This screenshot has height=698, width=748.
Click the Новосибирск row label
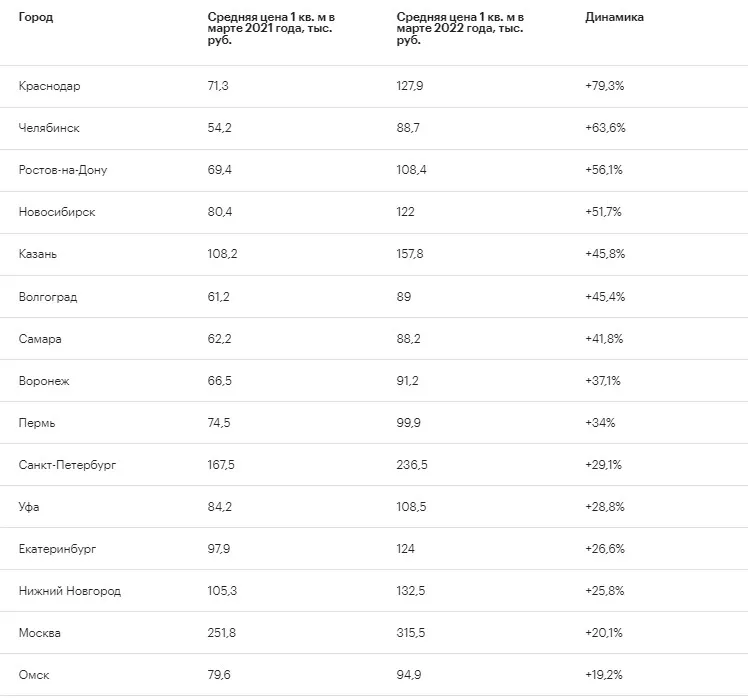coord(57,212)
